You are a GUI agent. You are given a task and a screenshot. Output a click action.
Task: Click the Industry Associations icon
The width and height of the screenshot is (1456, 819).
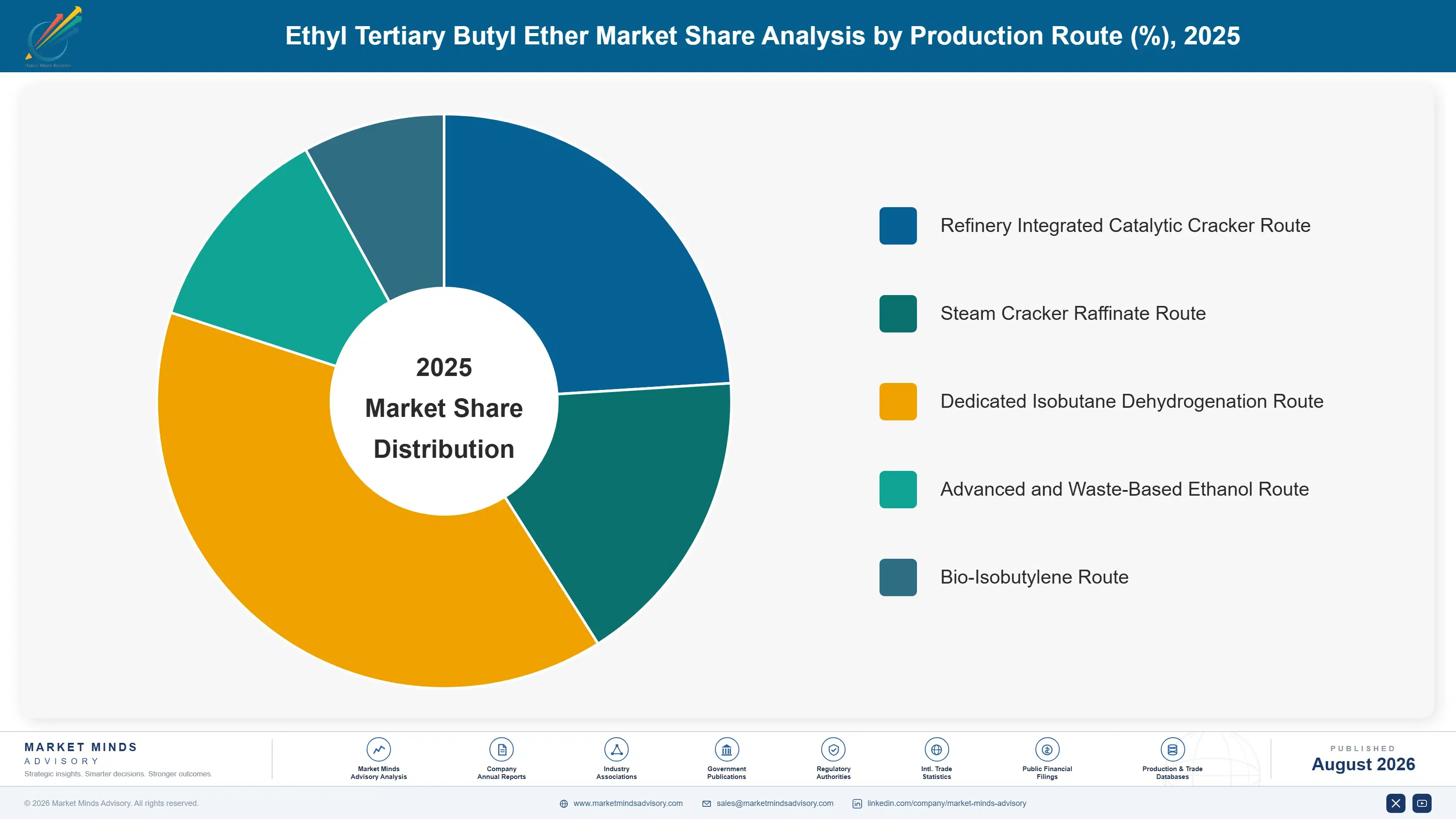pos(616,749)
